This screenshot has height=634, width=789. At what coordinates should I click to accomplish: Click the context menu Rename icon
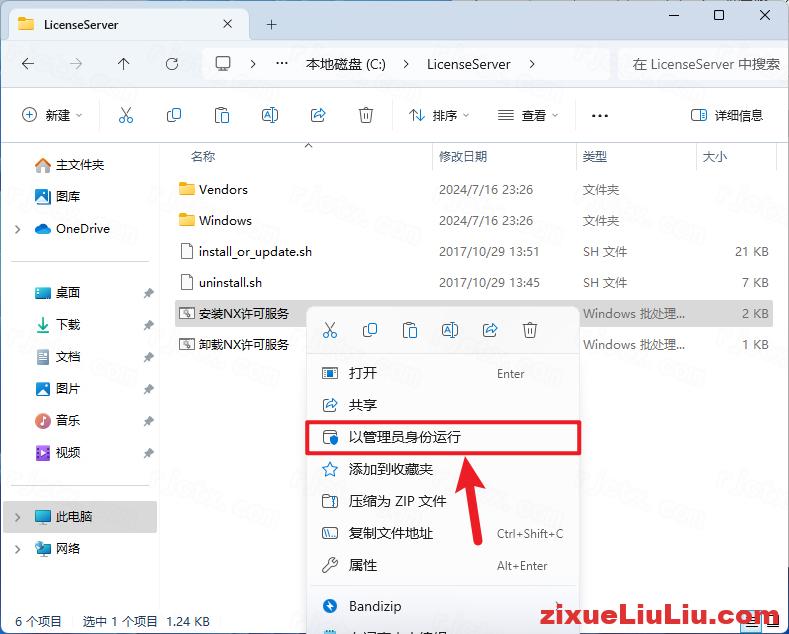pos(450,330)
